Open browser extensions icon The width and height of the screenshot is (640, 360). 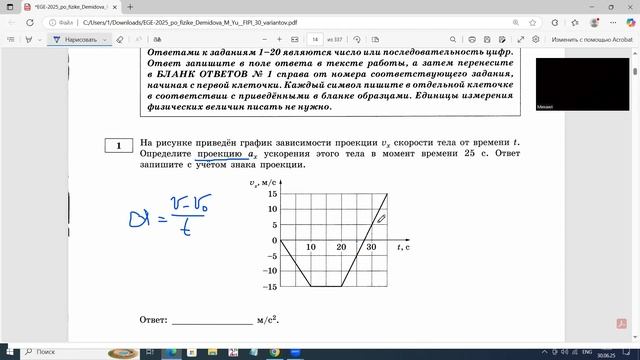click(555, 23)
